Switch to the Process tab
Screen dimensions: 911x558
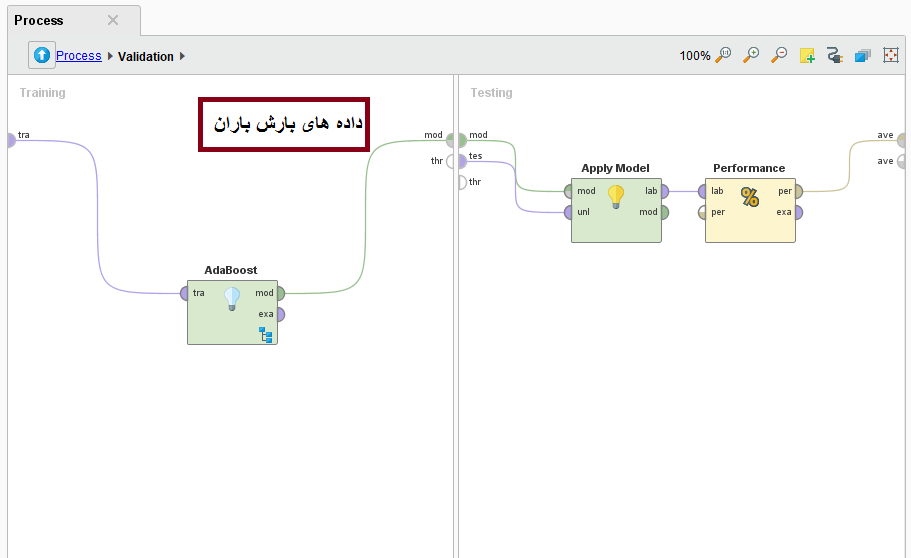point(39,20)
